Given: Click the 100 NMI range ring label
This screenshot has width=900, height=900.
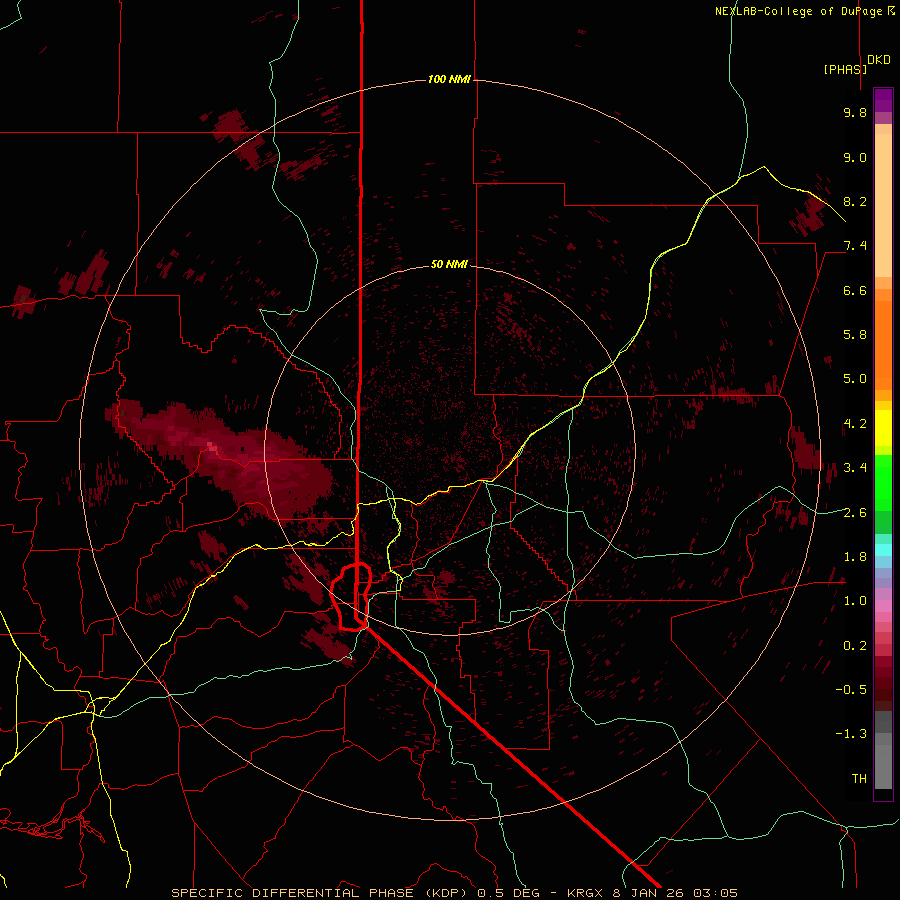Looking at the screenshot, I should click(x=449, y=79).
